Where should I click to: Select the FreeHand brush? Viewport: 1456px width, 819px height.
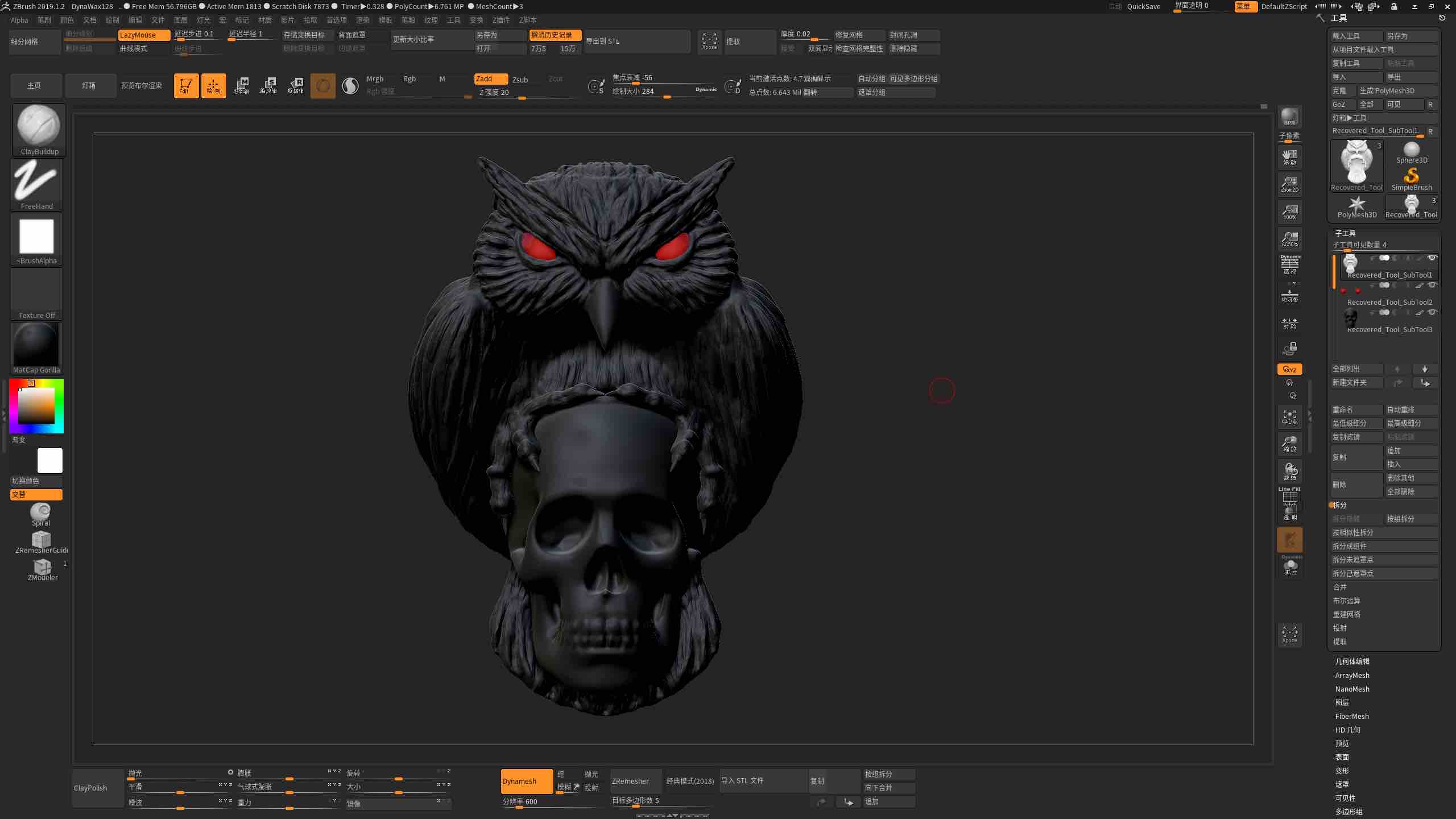click(36, 183)
